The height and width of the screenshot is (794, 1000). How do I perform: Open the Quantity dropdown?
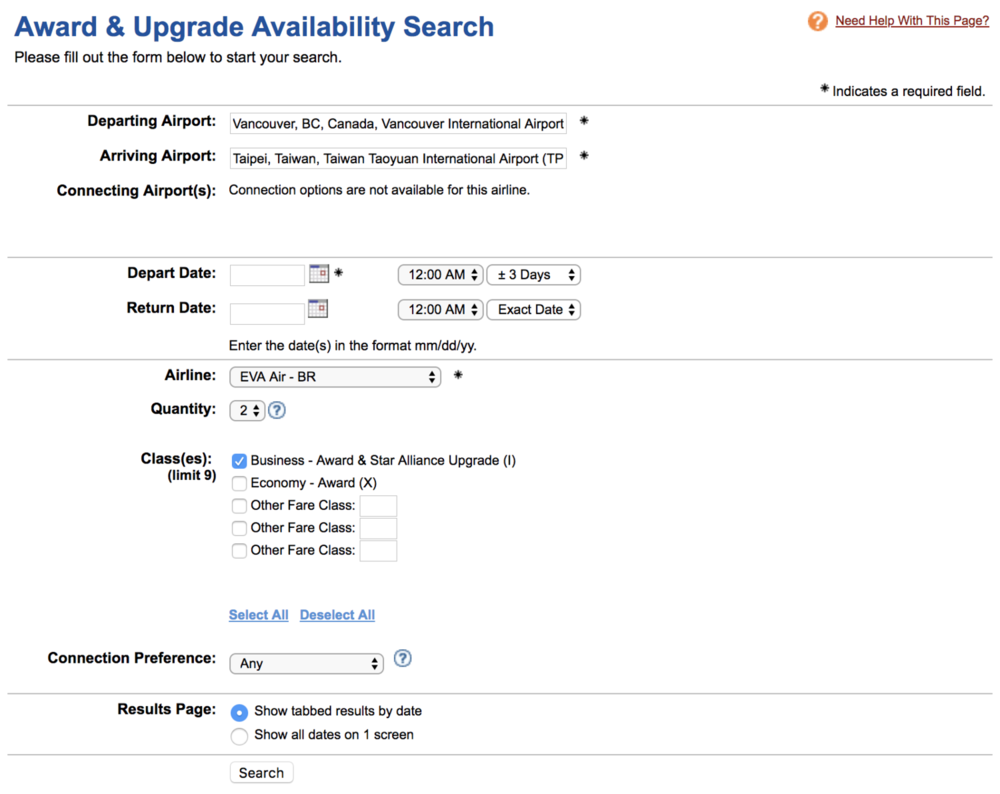tap(247, 411)
